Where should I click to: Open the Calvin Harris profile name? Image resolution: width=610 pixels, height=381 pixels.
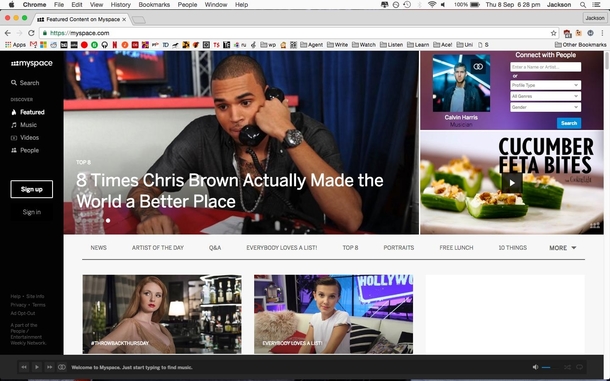[x=461, y=117]
